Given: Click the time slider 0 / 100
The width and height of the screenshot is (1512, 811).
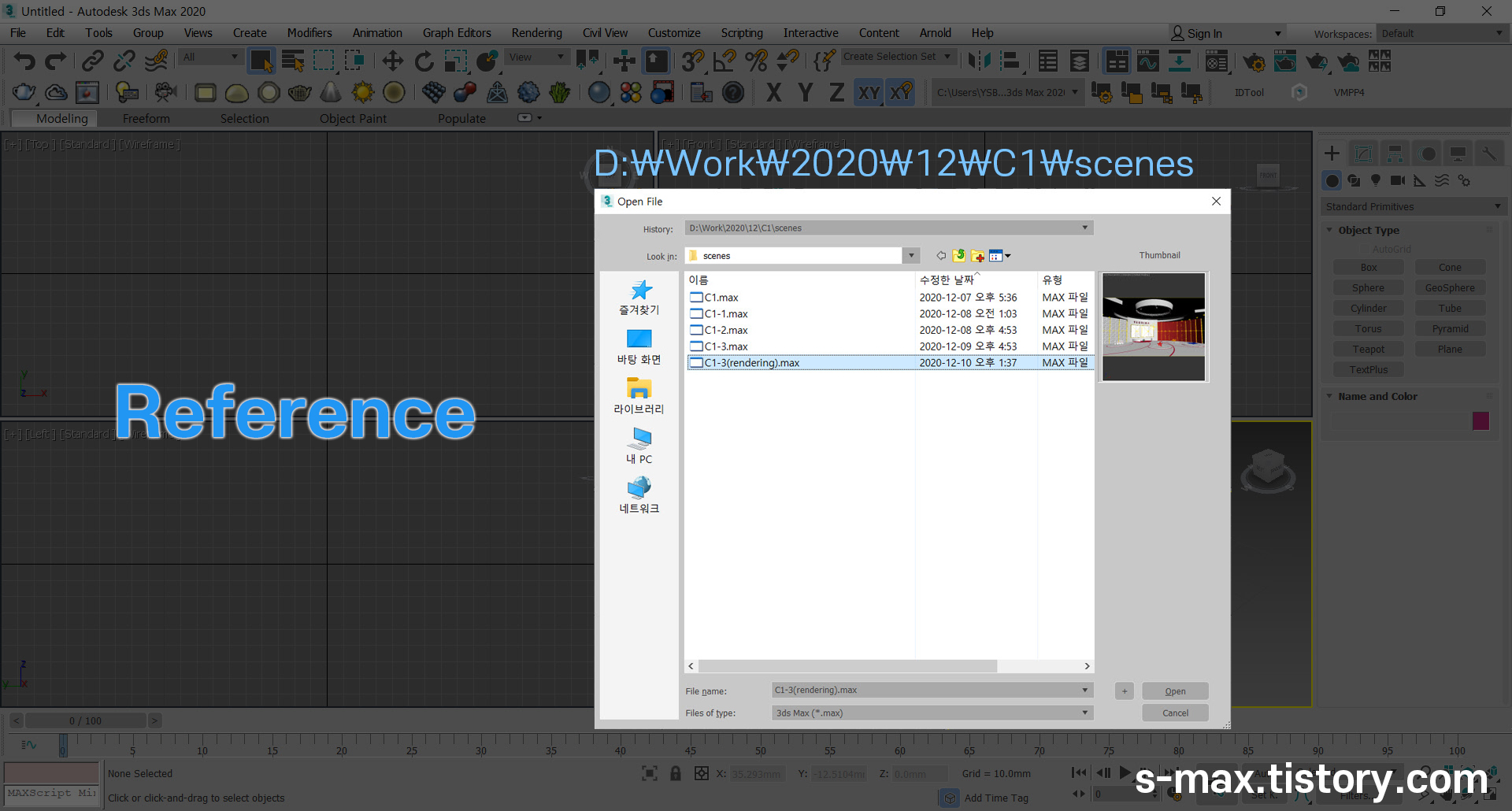Looking at the screenshot, I should click(85, 720).
